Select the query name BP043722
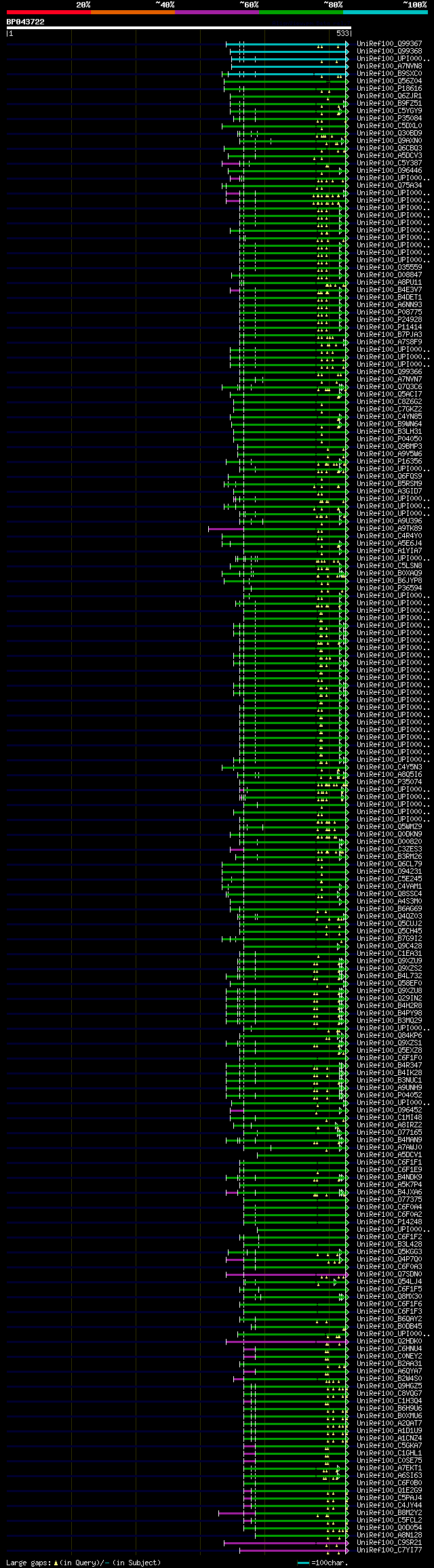This screenshot has height=1568, width=434. point(26,22)
